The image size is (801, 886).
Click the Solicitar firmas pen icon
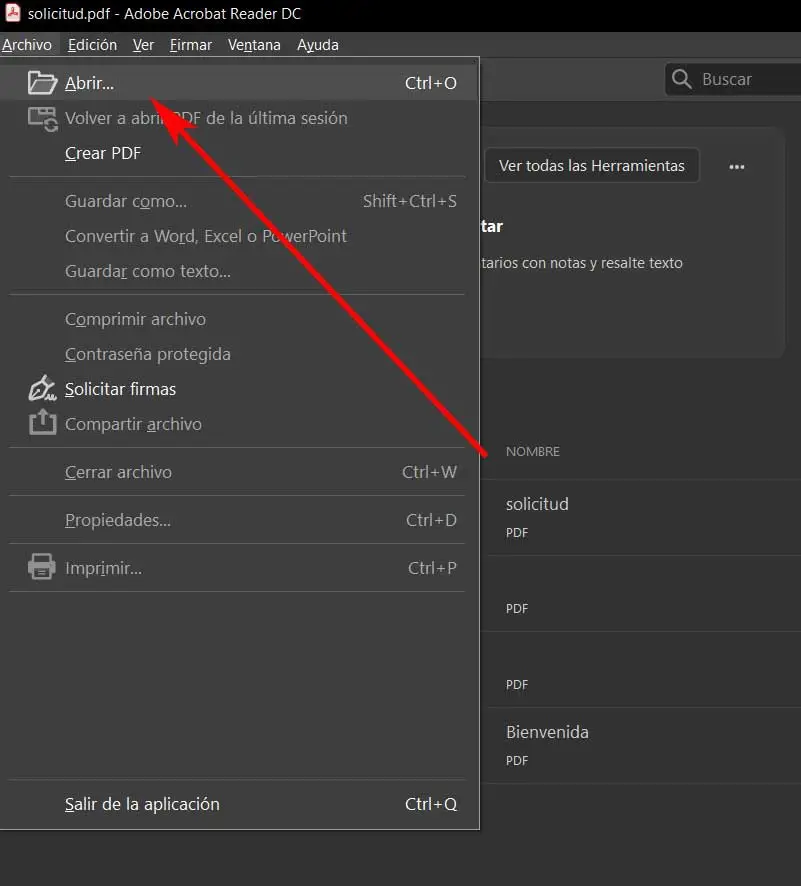pos(42,388)
